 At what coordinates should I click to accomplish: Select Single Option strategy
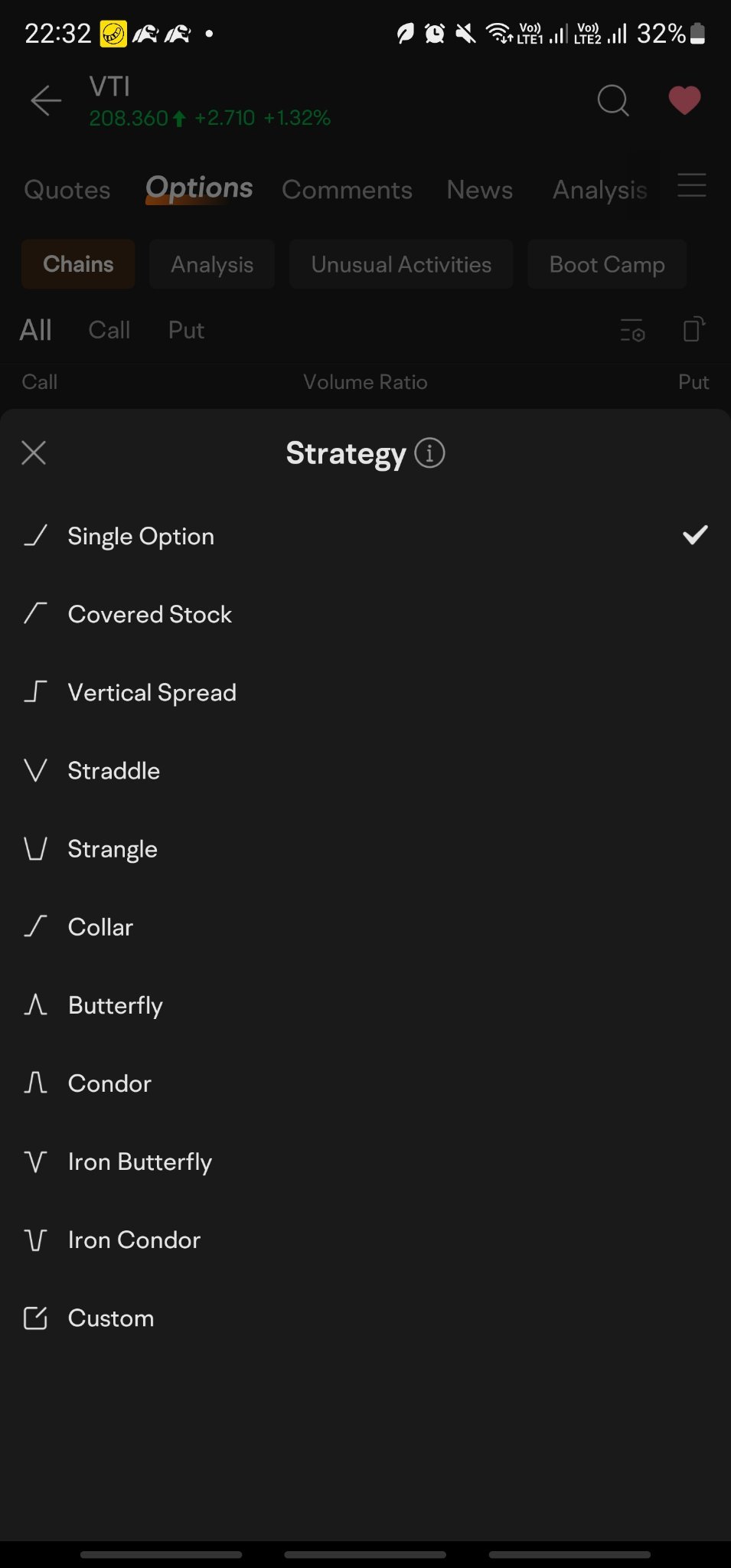(141, 536)
